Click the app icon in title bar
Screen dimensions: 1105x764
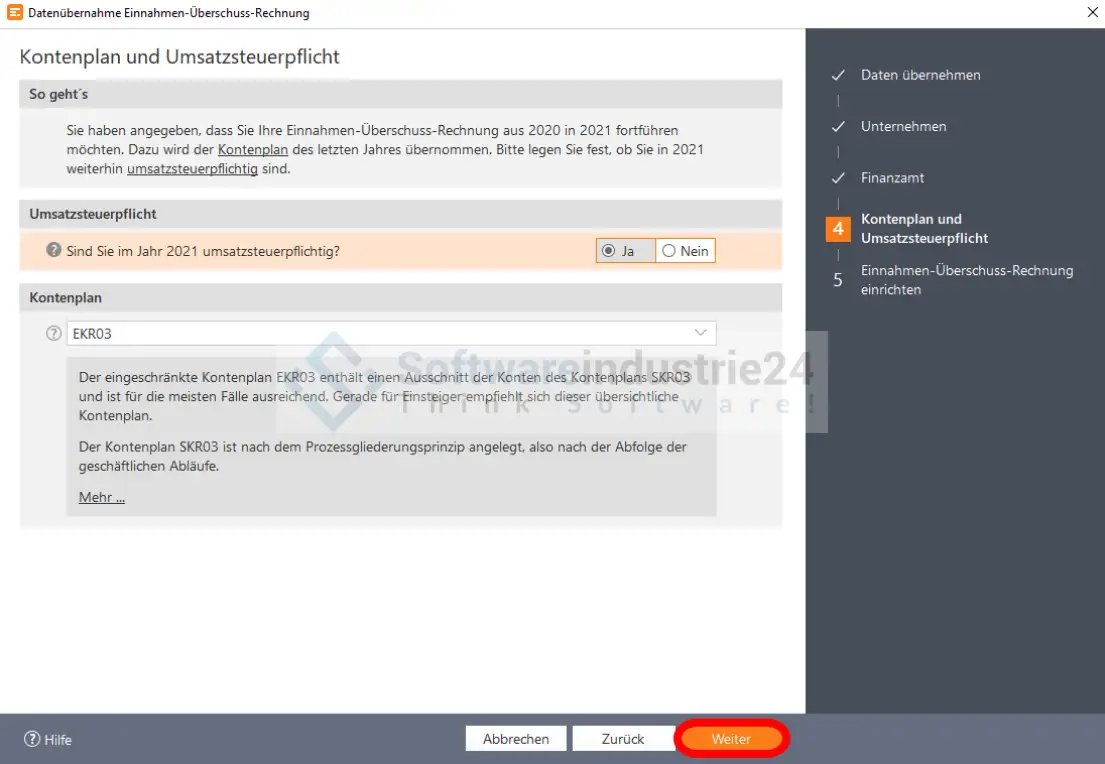click(14, 13)
